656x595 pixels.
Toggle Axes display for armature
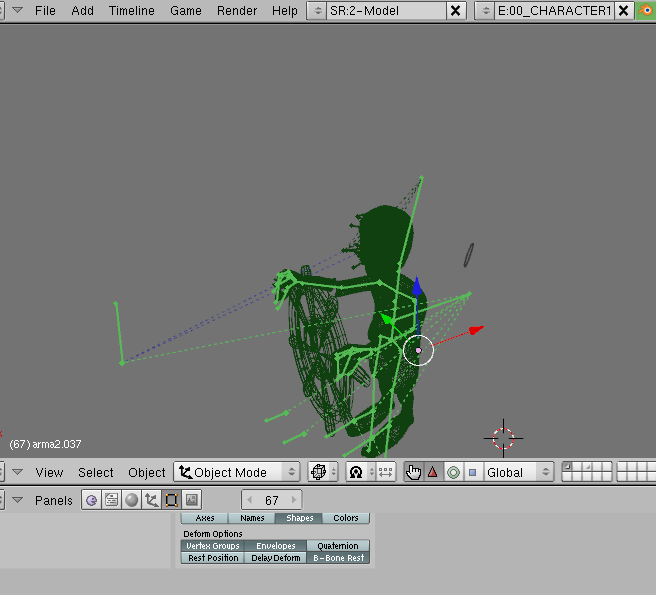pos(205,518)
